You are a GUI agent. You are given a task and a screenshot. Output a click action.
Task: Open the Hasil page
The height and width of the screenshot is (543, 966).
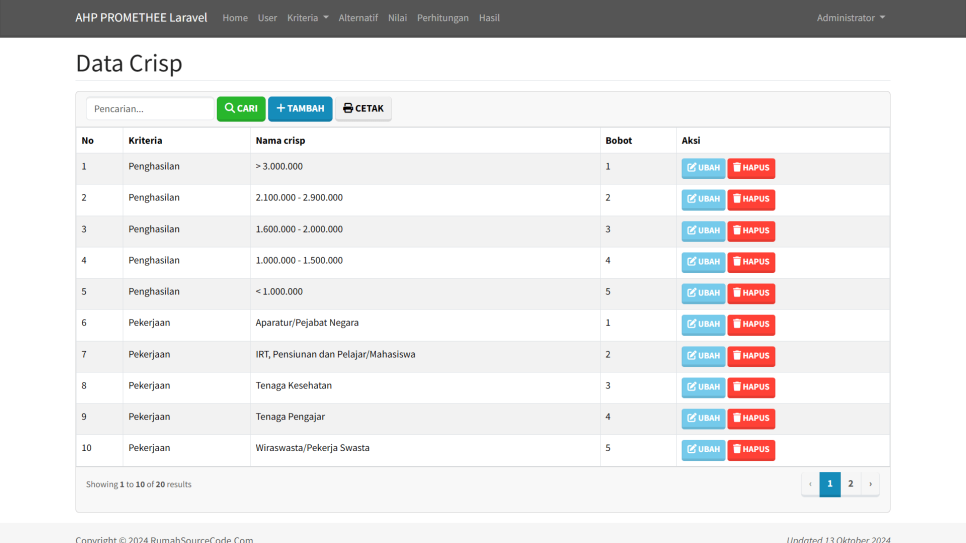tap(489, 18)
